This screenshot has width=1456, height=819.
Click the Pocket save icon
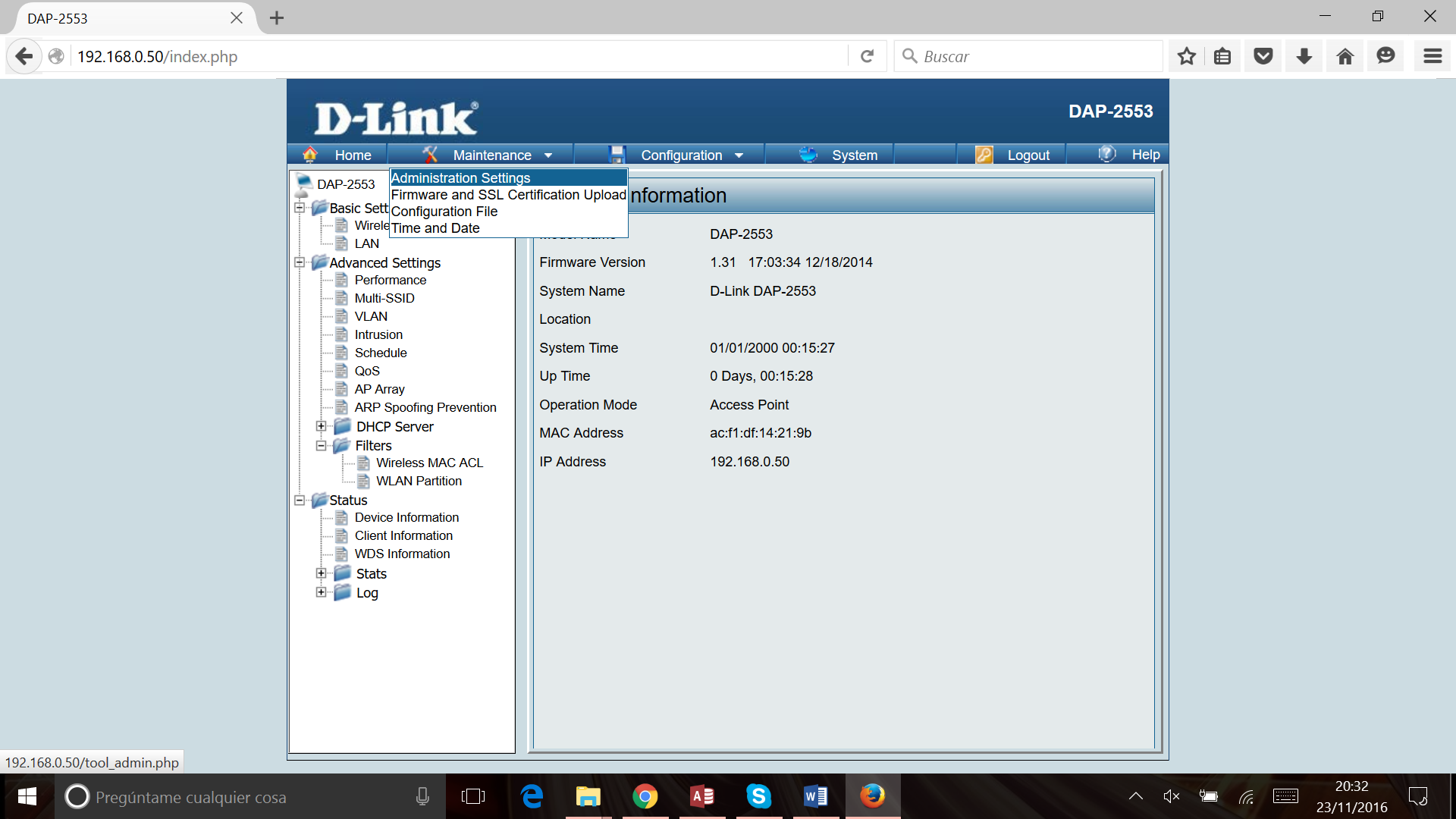tap(1263, 56)
